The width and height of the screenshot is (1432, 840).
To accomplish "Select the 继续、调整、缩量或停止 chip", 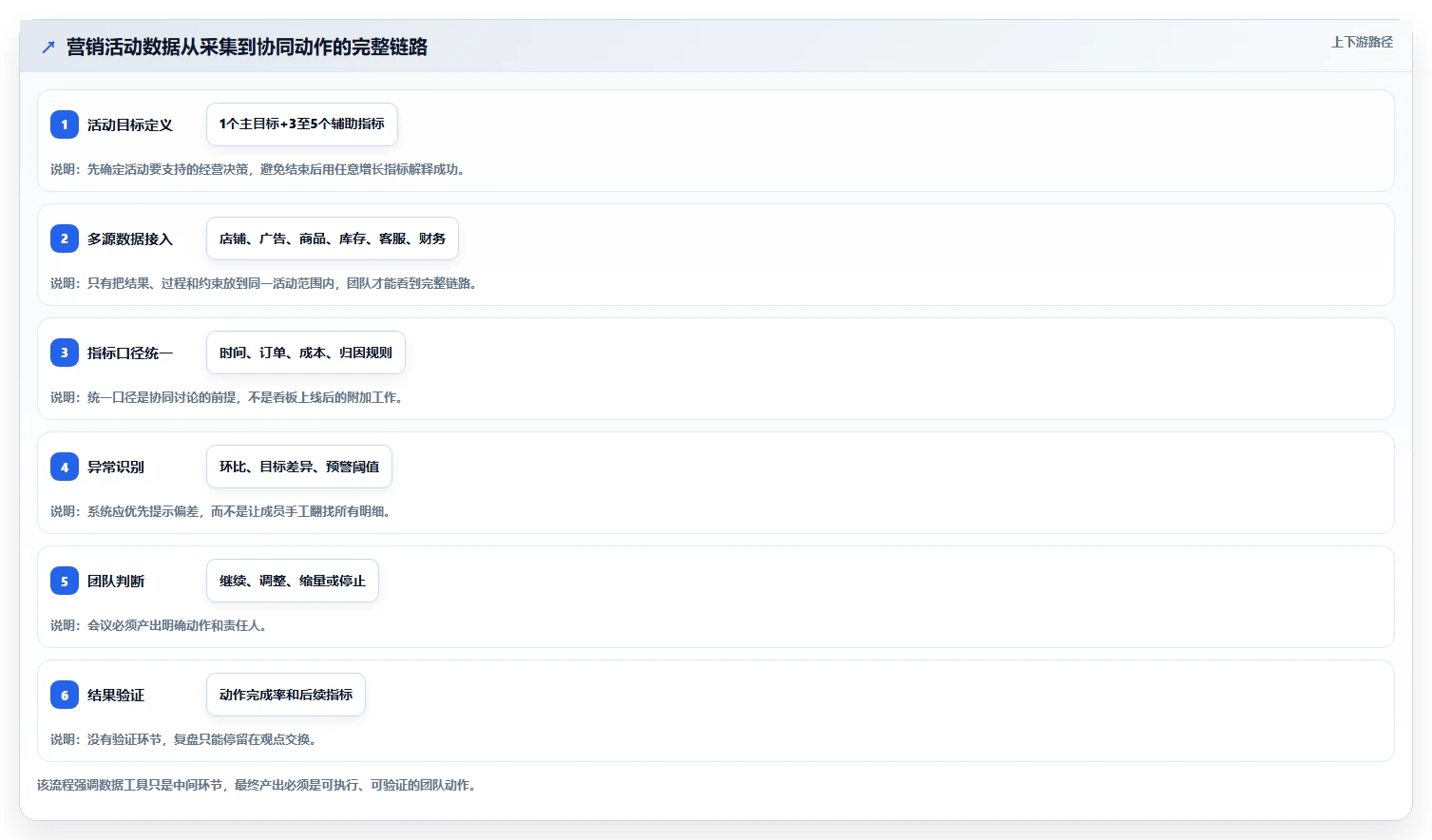I will 293,581.
